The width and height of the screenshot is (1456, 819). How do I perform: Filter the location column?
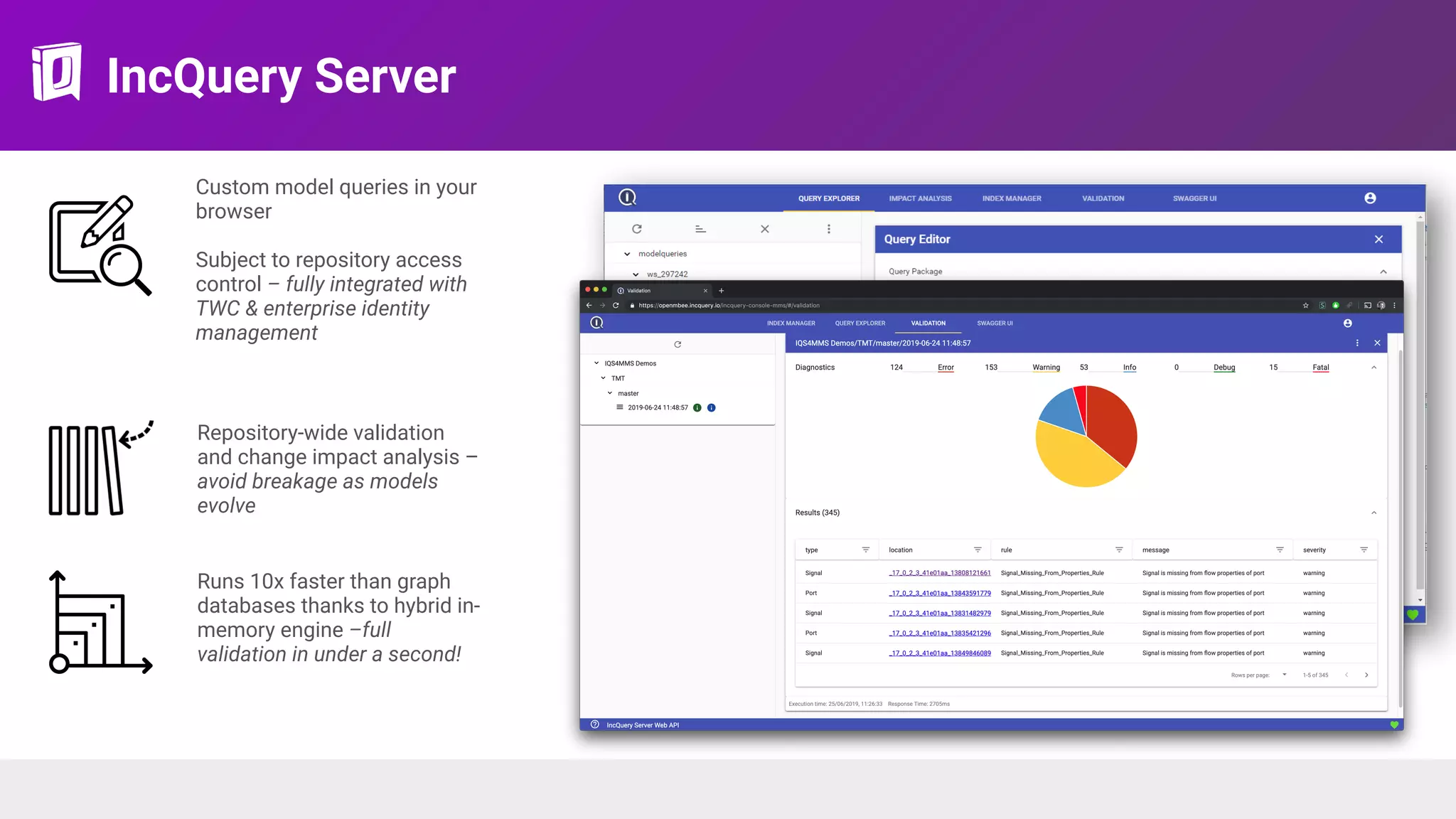pyautogui.click(x=977, y=550)
